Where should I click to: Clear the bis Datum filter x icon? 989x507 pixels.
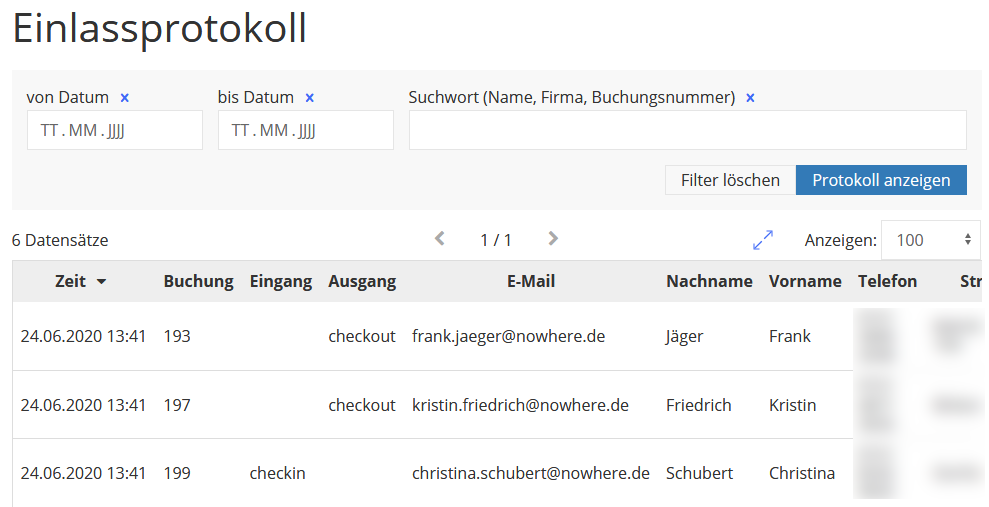pyautogui.click(x=310, y=98)
